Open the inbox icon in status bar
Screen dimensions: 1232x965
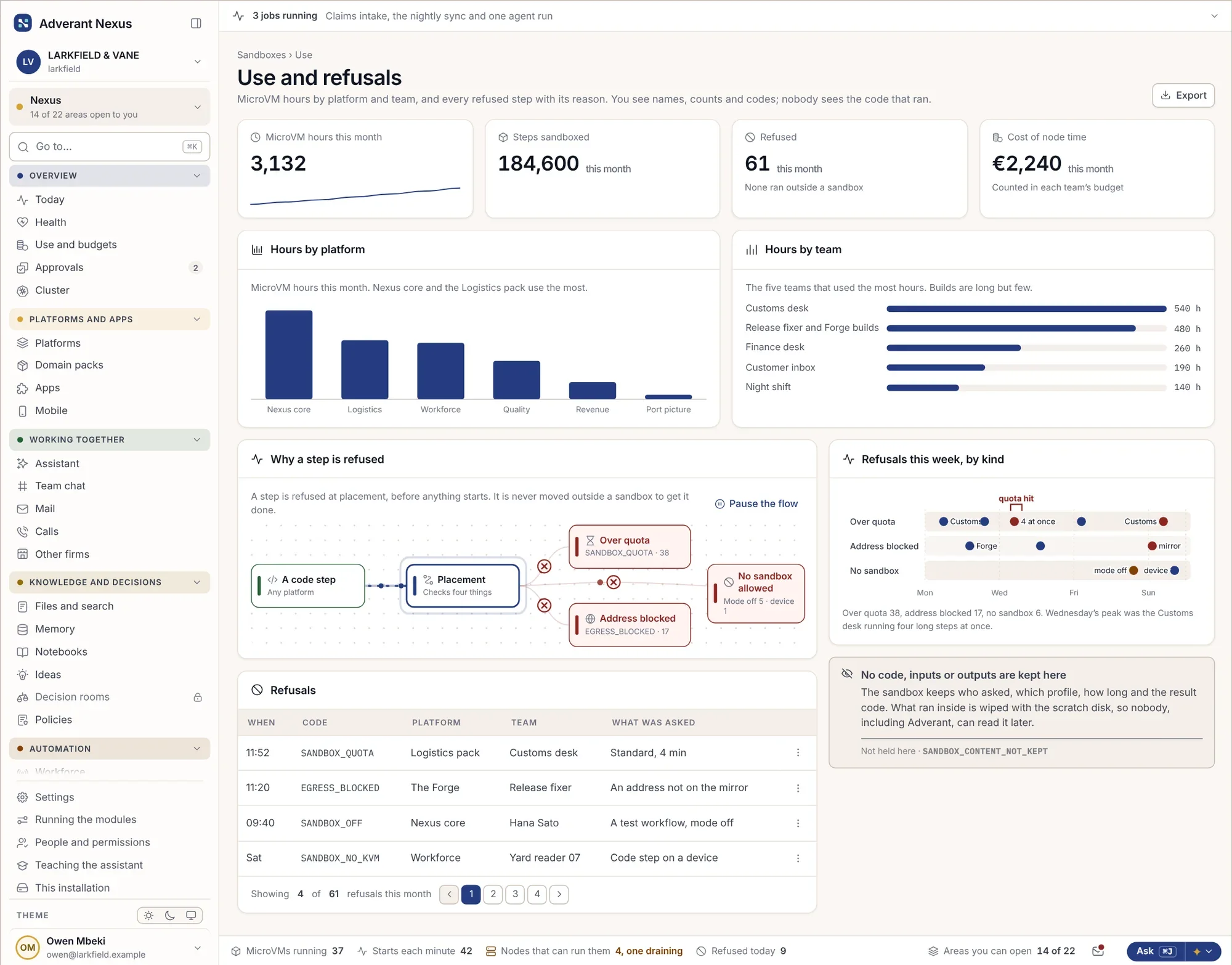[1098, 951]
